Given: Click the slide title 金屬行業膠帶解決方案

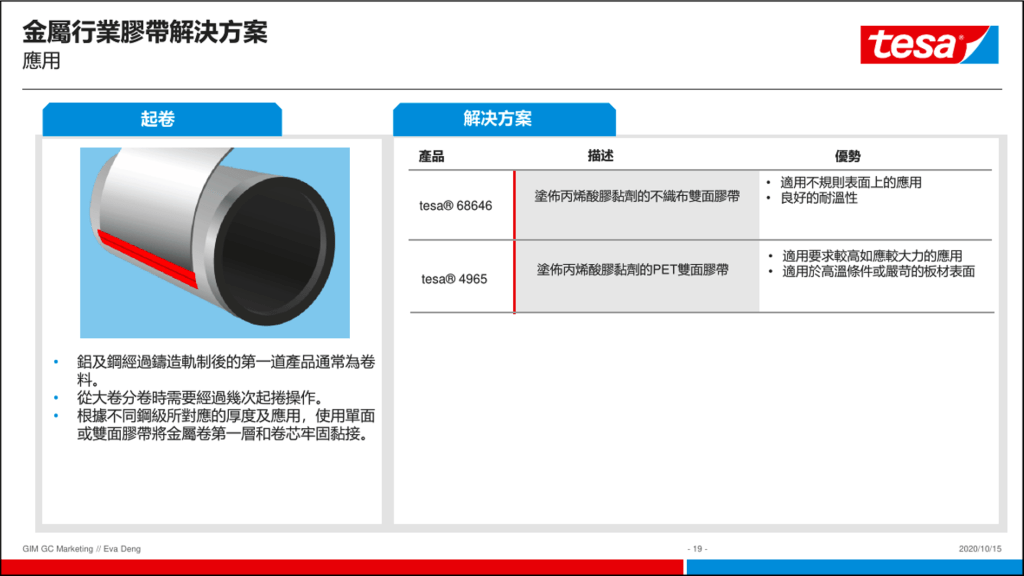Looking at the screenshot, I should [x=145, y=32].
